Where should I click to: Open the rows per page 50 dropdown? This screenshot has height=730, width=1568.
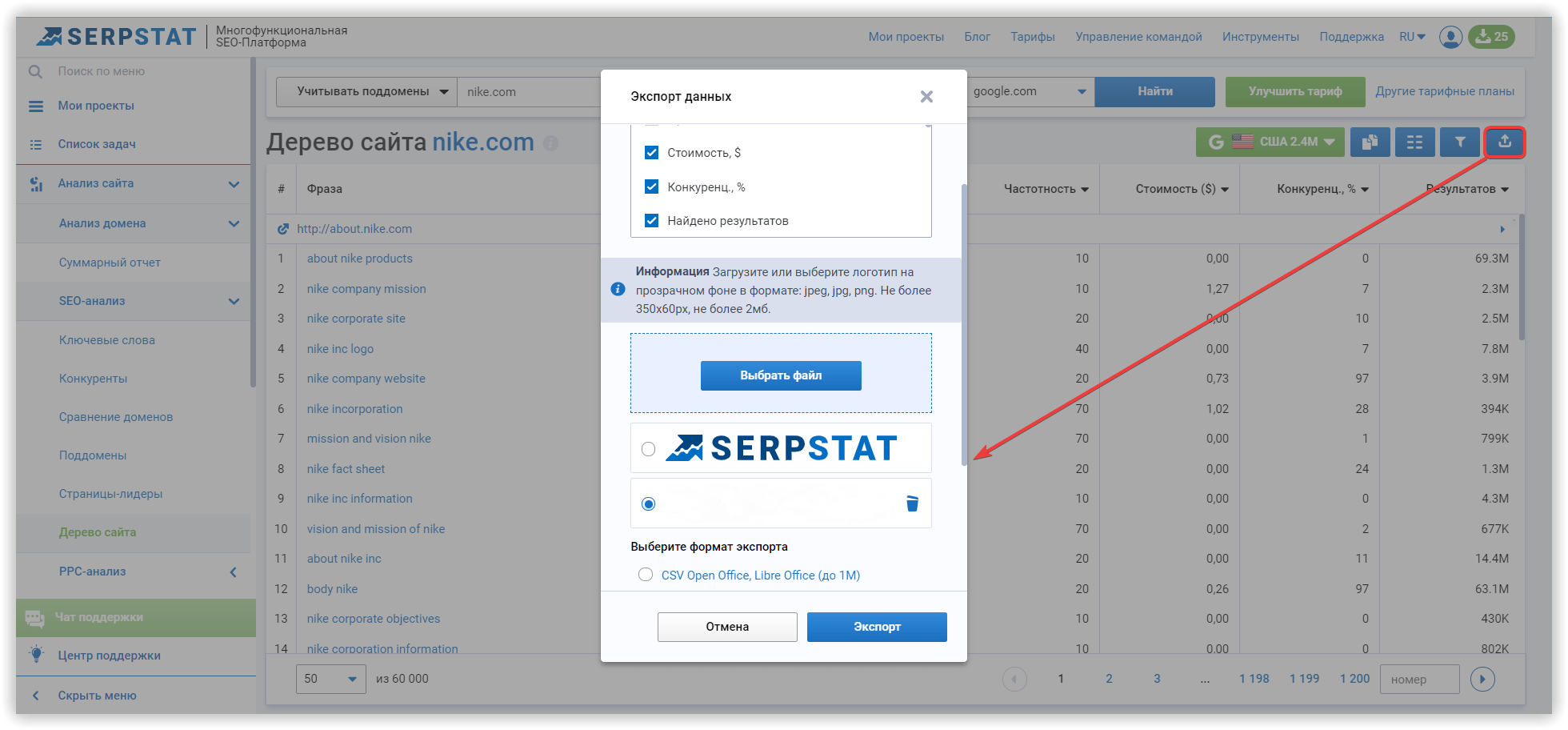click(330, 679)
